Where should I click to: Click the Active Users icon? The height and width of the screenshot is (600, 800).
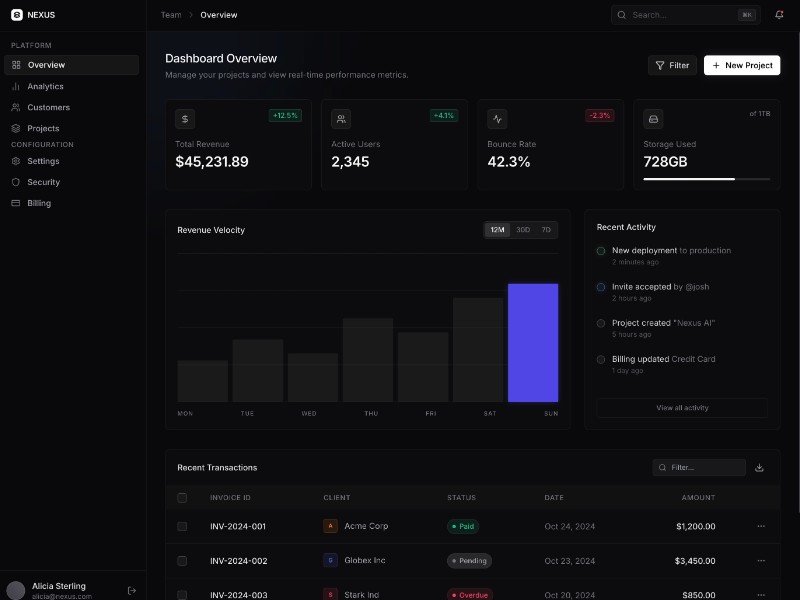coord(341,118)
